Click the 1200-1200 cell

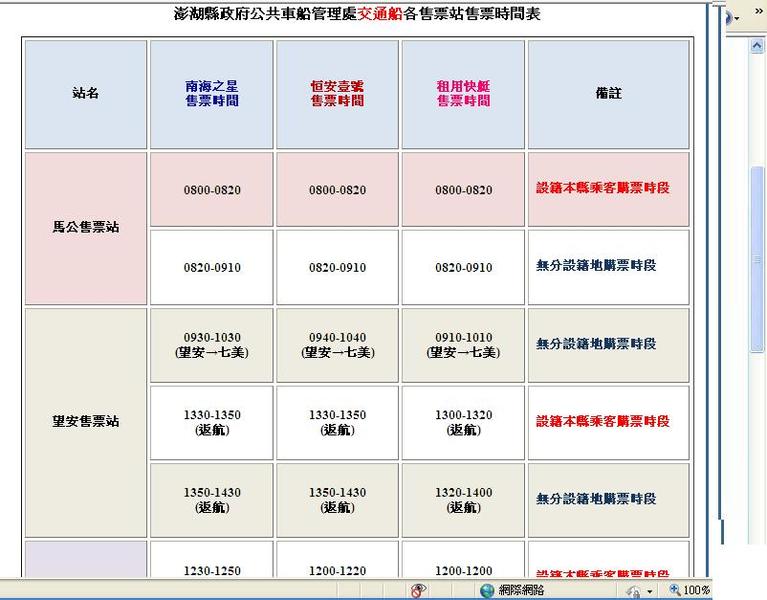[463, 560]
